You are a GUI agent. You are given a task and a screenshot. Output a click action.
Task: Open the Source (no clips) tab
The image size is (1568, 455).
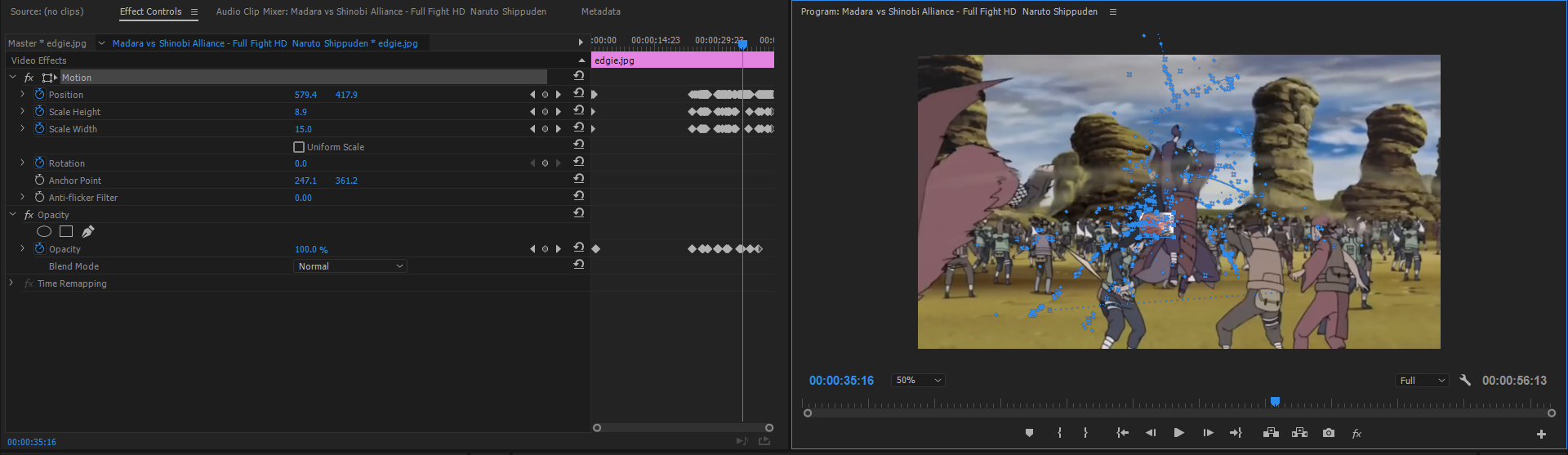coord(47,11)
